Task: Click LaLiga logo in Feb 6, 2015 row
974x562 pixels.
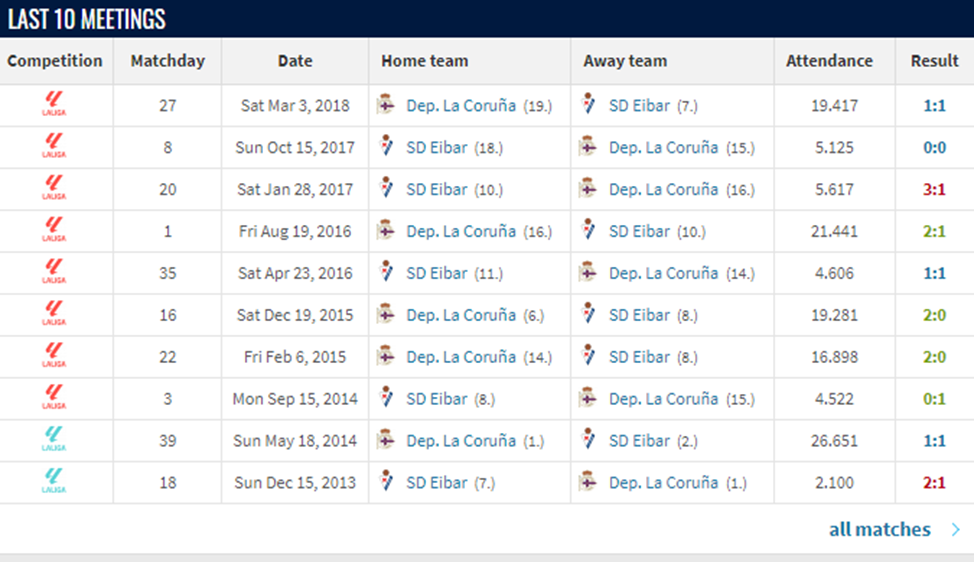Action: pos(55,357)
